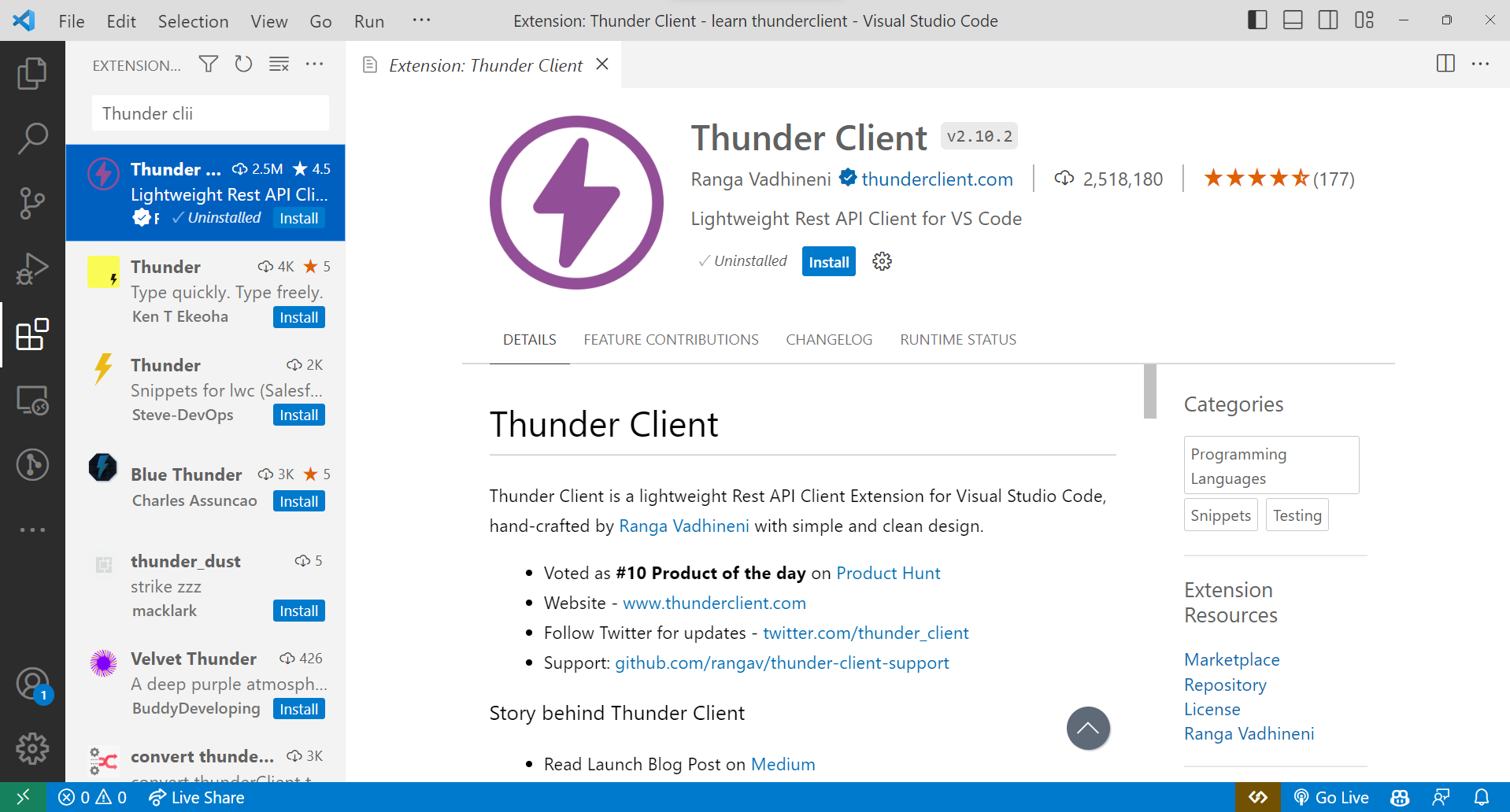Open Thunder Client manage gear icon
The image size is (1510, 812).
(x=882, y=261)
